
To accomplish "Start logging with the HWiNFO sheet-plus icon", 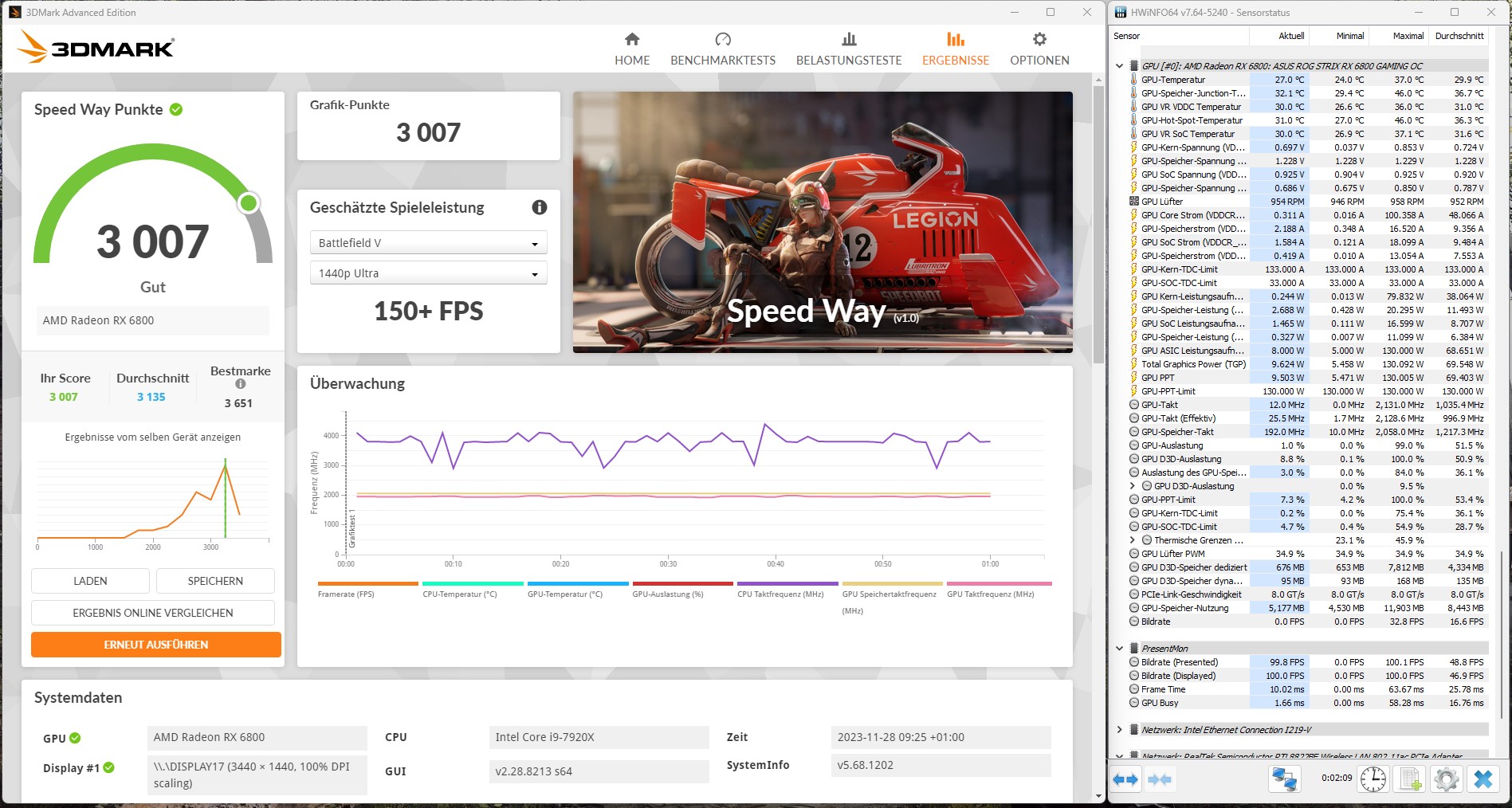I will pyautogui.click(x=1410, y=779).
